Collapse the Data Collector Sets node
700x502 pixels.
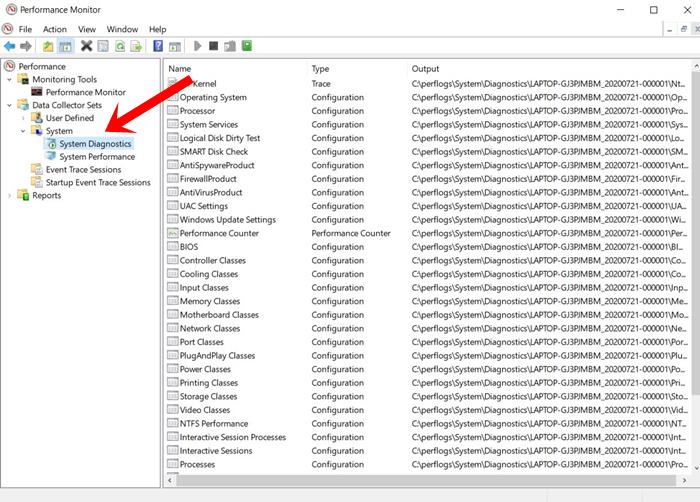pyautogui.click(x=9, y=105)
